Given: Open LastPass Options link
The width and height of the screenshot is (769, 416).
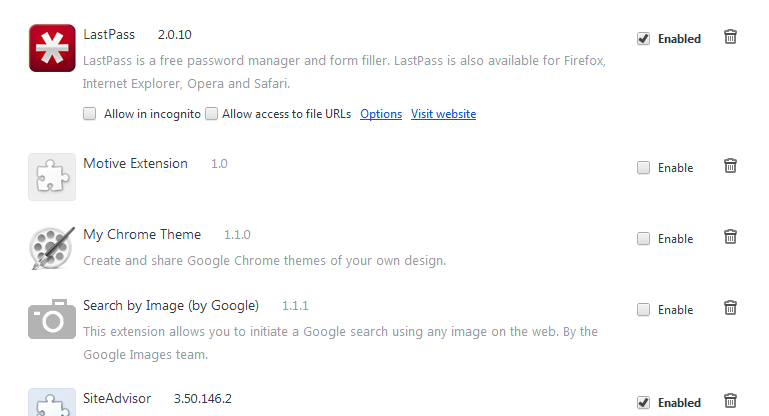Looking at the screenshot, I should (x=381, y=114).
